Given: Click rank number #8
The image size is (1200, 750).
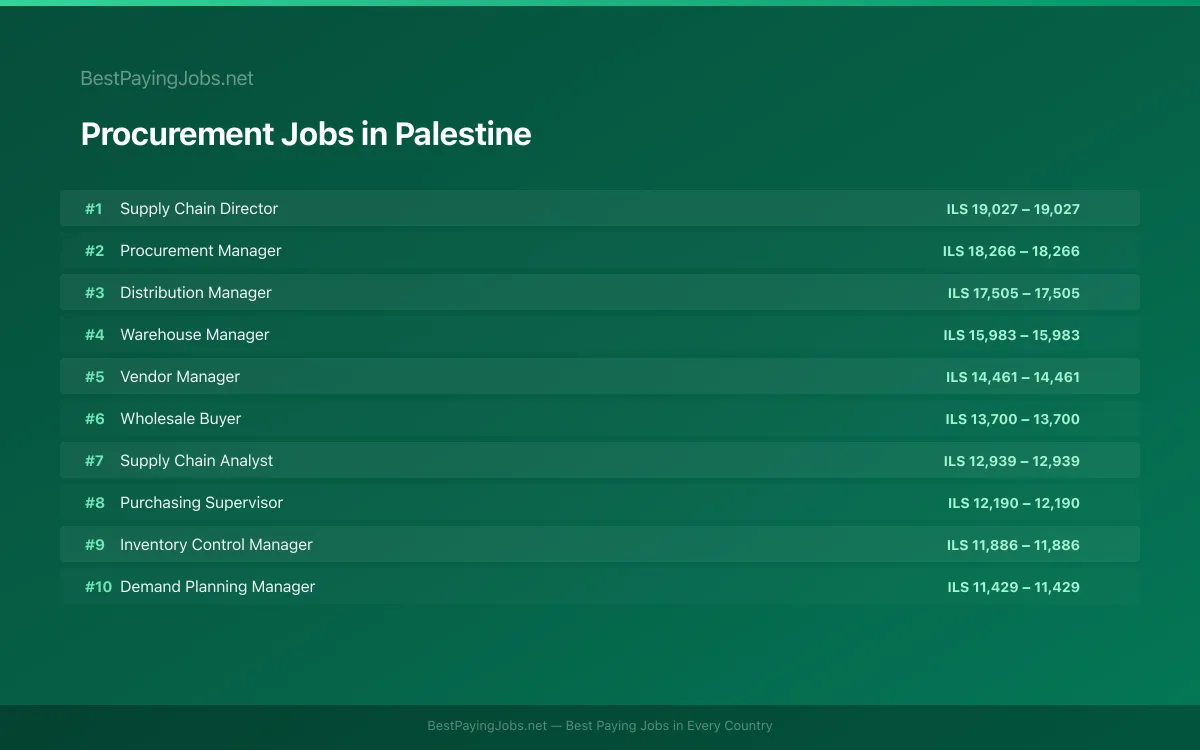Looking at the screenshot, I should tap(94, 503).
